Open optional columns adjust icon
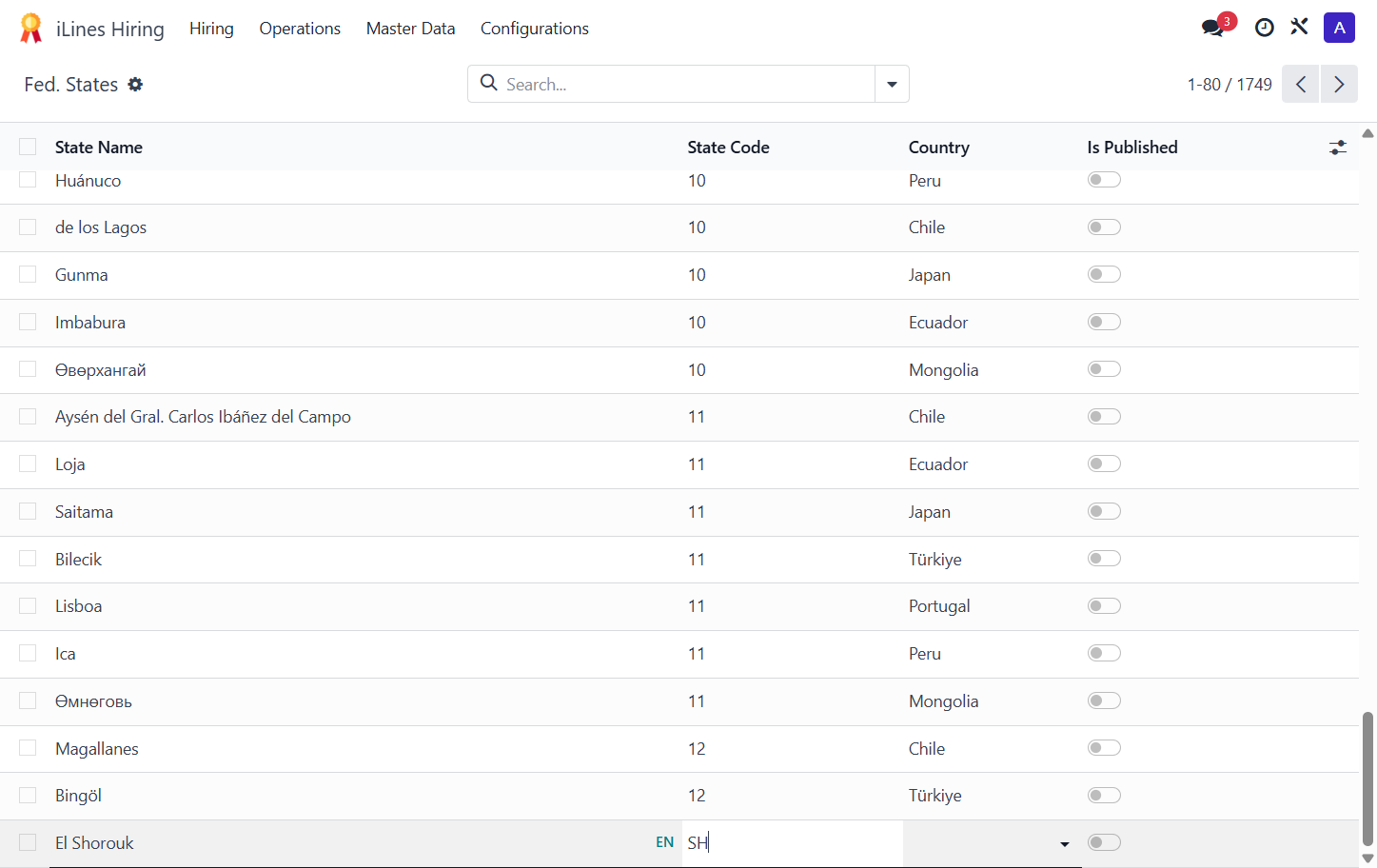1377x868 pixels. (1338, 148)
